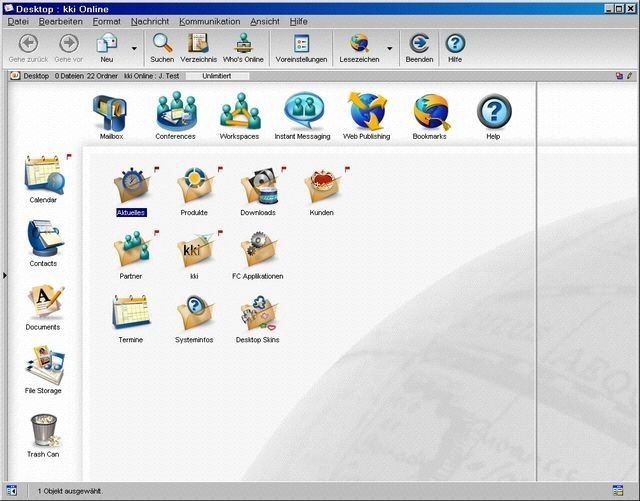The height and width of the screenshot is (501, 640).
Task: Click Who's Online in toolbar
Action: [x=243, y=48]
